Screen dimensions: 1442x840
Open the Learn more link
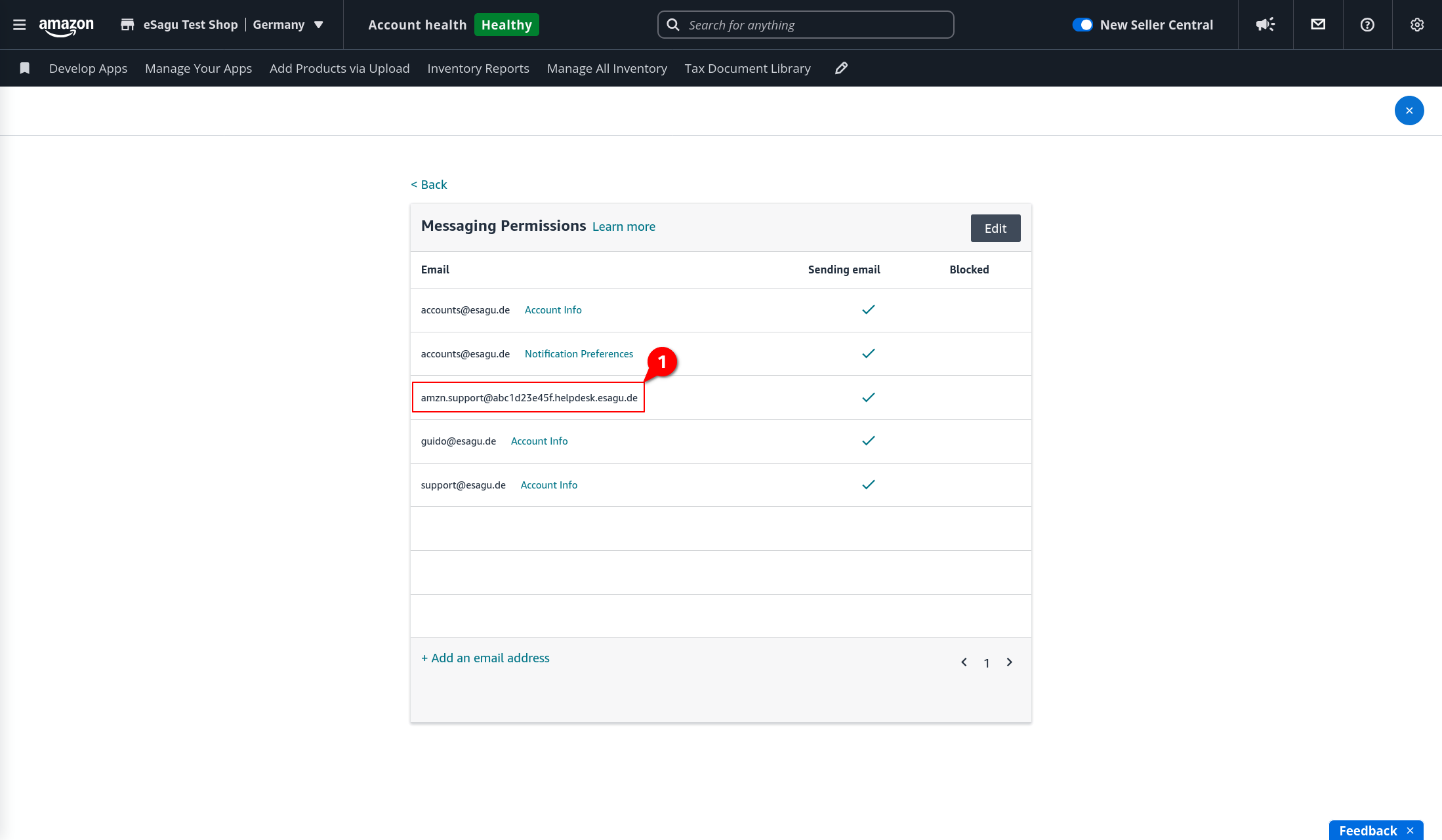pos(623,227)
